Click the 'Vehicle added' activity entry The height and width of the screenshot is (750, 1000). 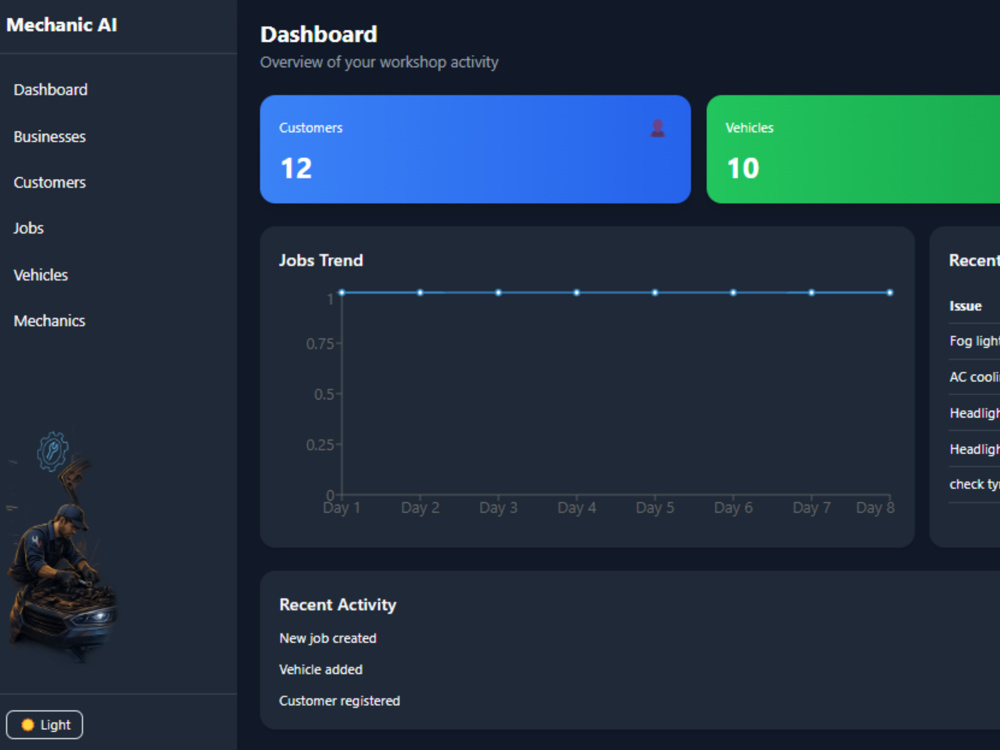click(321, 670)
